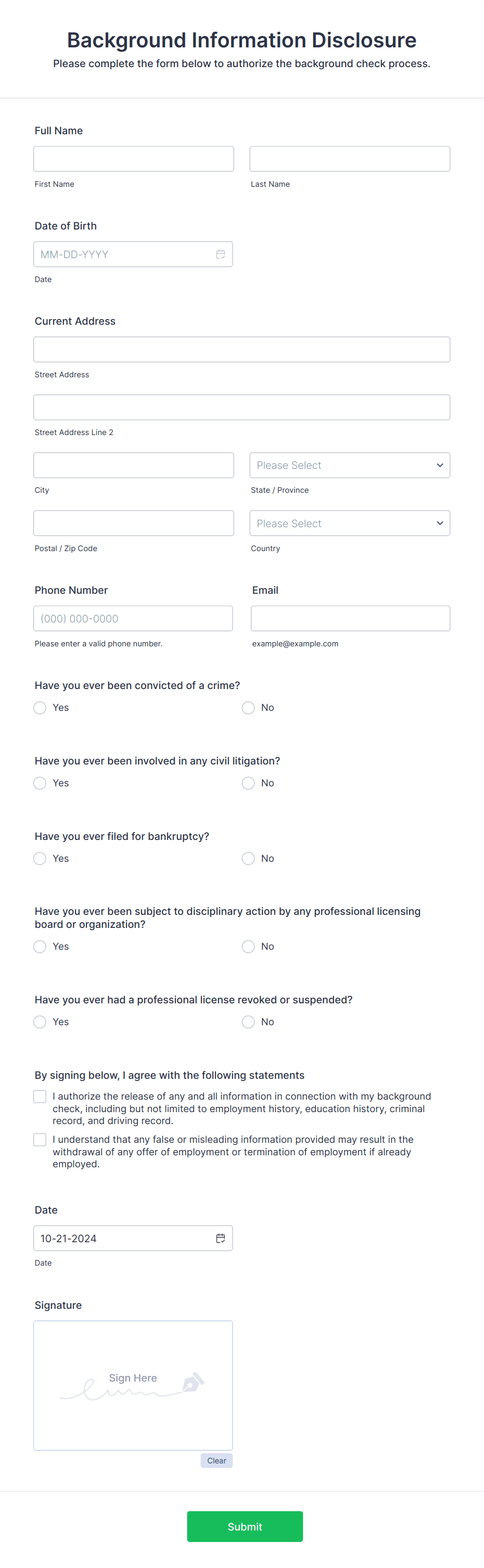Image resolution: width=484 pixels, height=1568 pixels.
Task: Click the Email input field
Action: click(350, 618)
